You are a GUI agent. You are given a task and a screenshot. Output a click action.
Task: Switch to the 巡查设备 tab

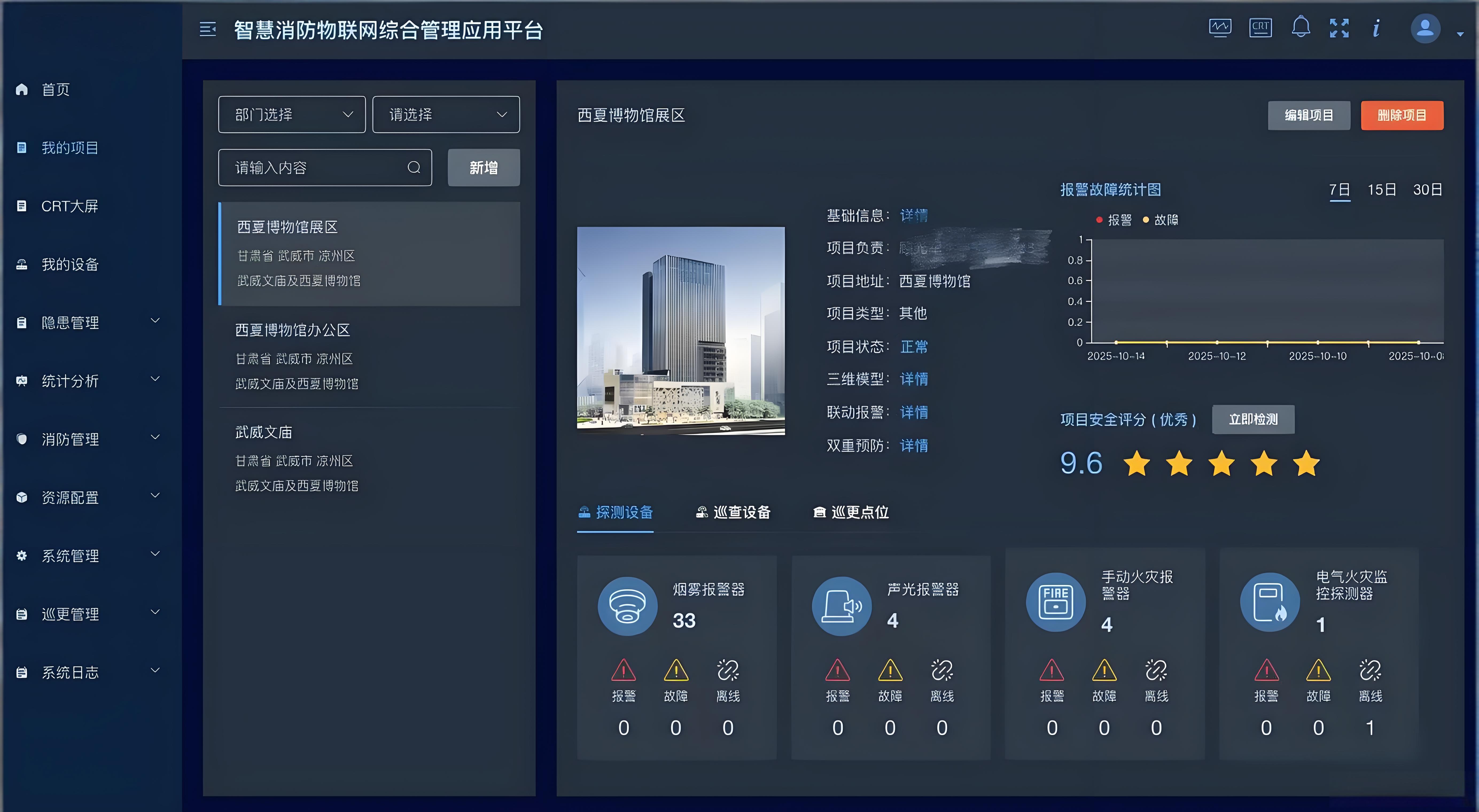[x=733, y=512]
